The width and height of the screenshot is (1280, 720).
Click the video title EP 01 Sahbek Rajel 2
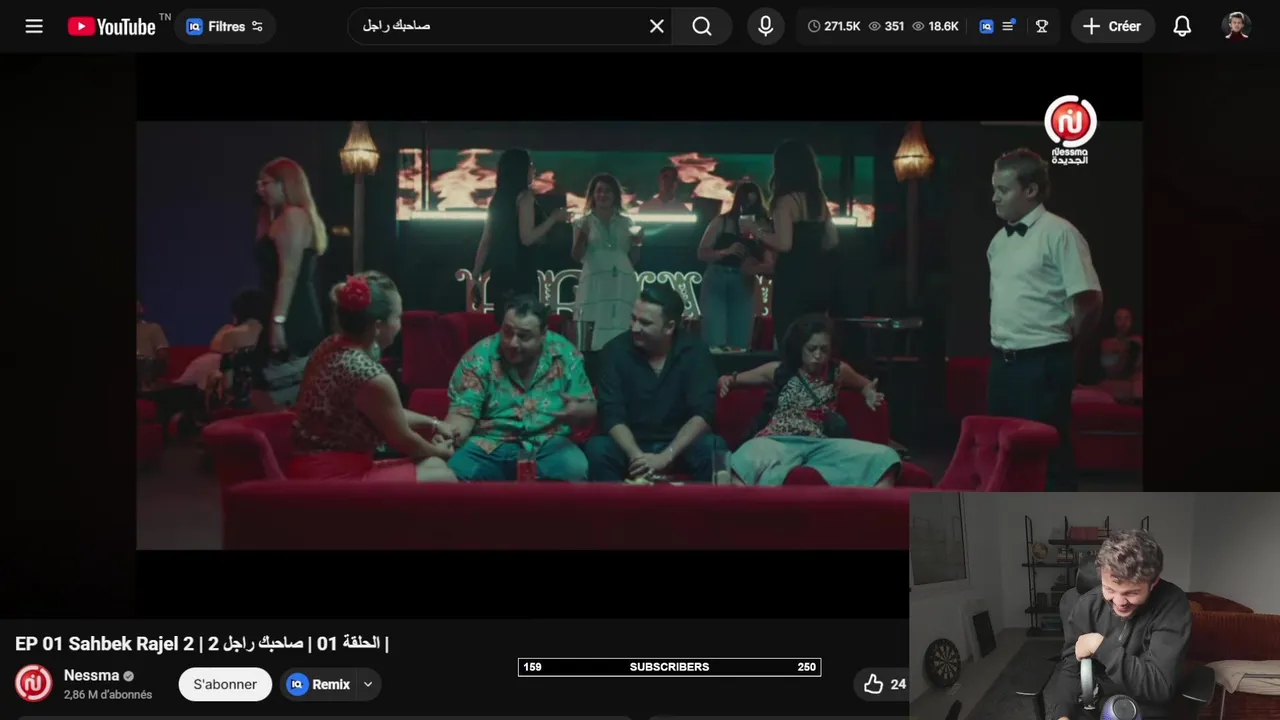pos(202,643)
